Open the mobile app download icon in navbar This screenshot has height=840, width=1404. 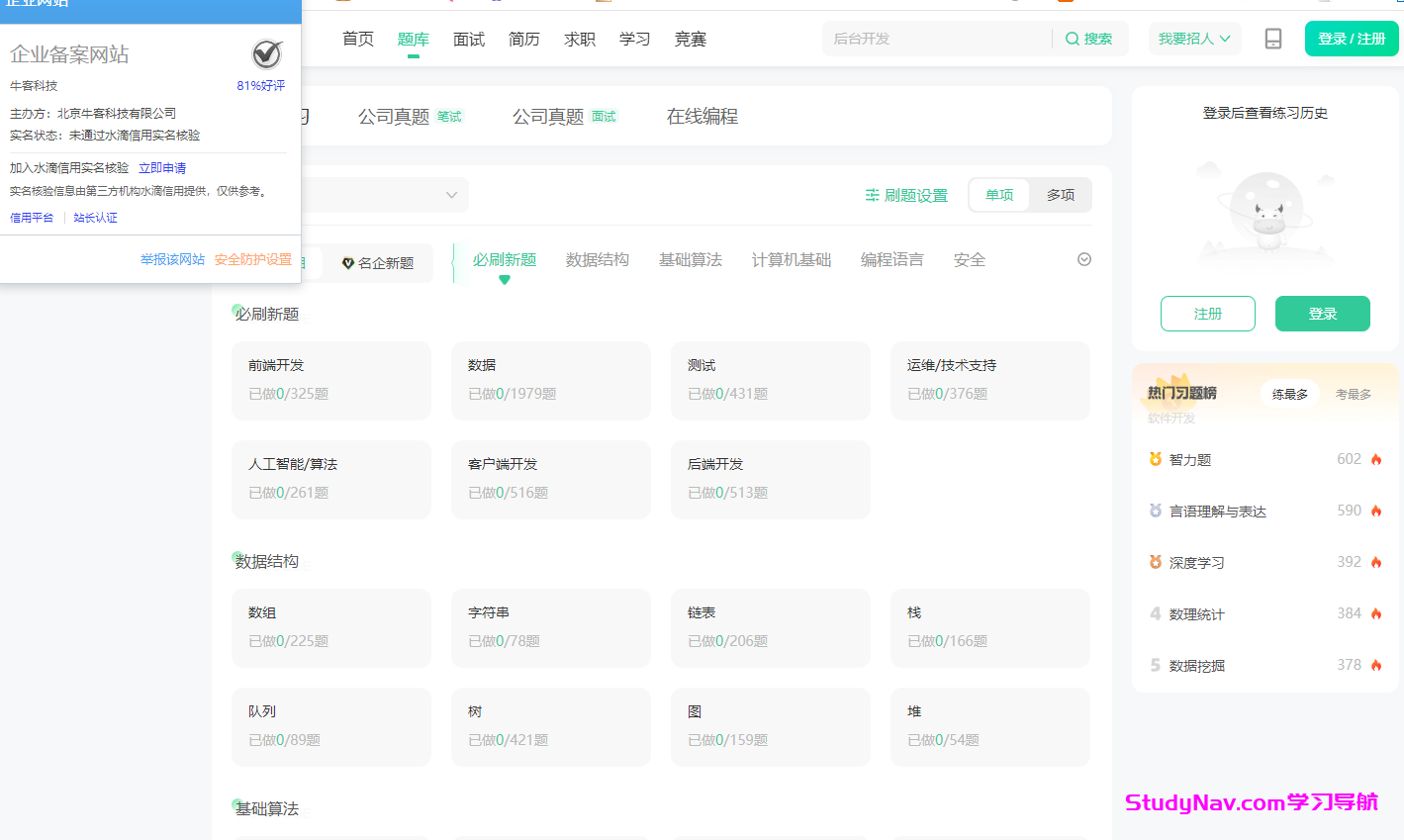click(1272, 39)
